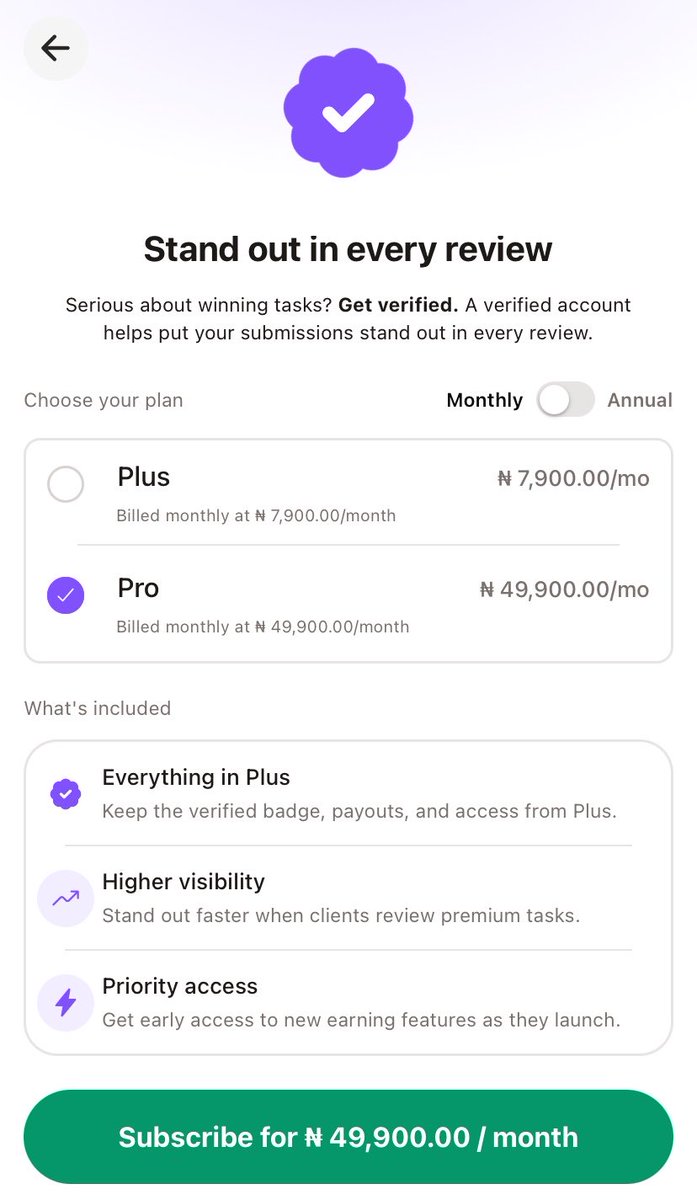Viewport: 697px width, 1200px height.
Task: Select the Pro plan radio button
Action: pos(66,595)
